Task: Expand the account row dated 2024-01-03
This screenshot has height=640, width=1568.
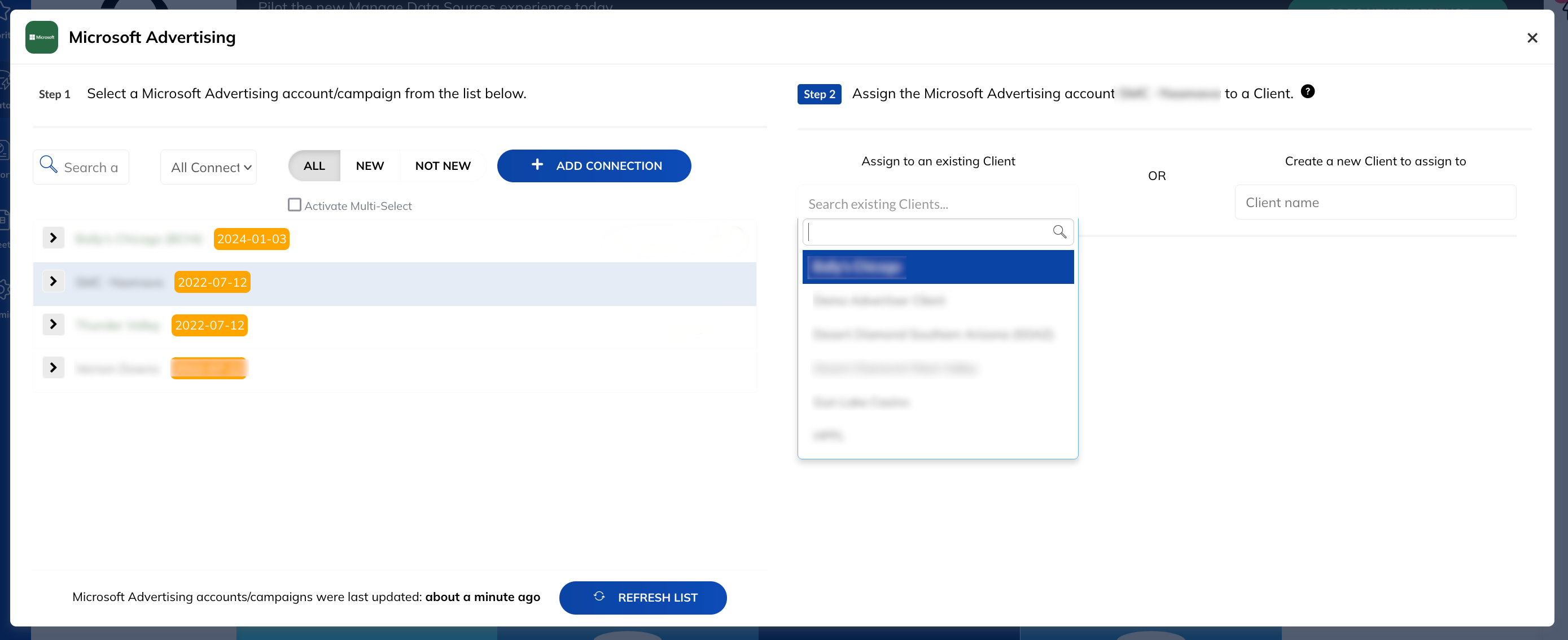Action: 54,238
